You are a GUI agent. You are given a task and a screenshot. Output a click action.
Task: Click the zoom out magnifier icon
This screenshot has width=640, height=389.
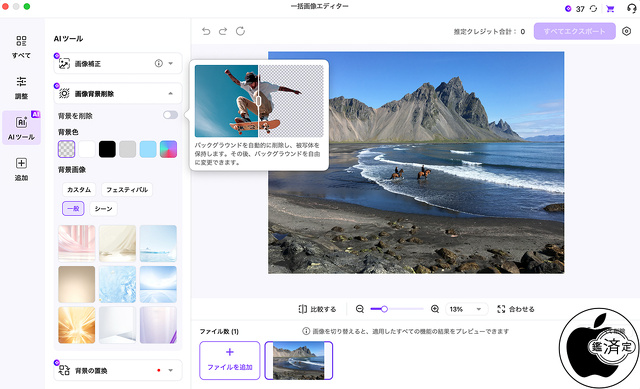[x=360, y=309]
